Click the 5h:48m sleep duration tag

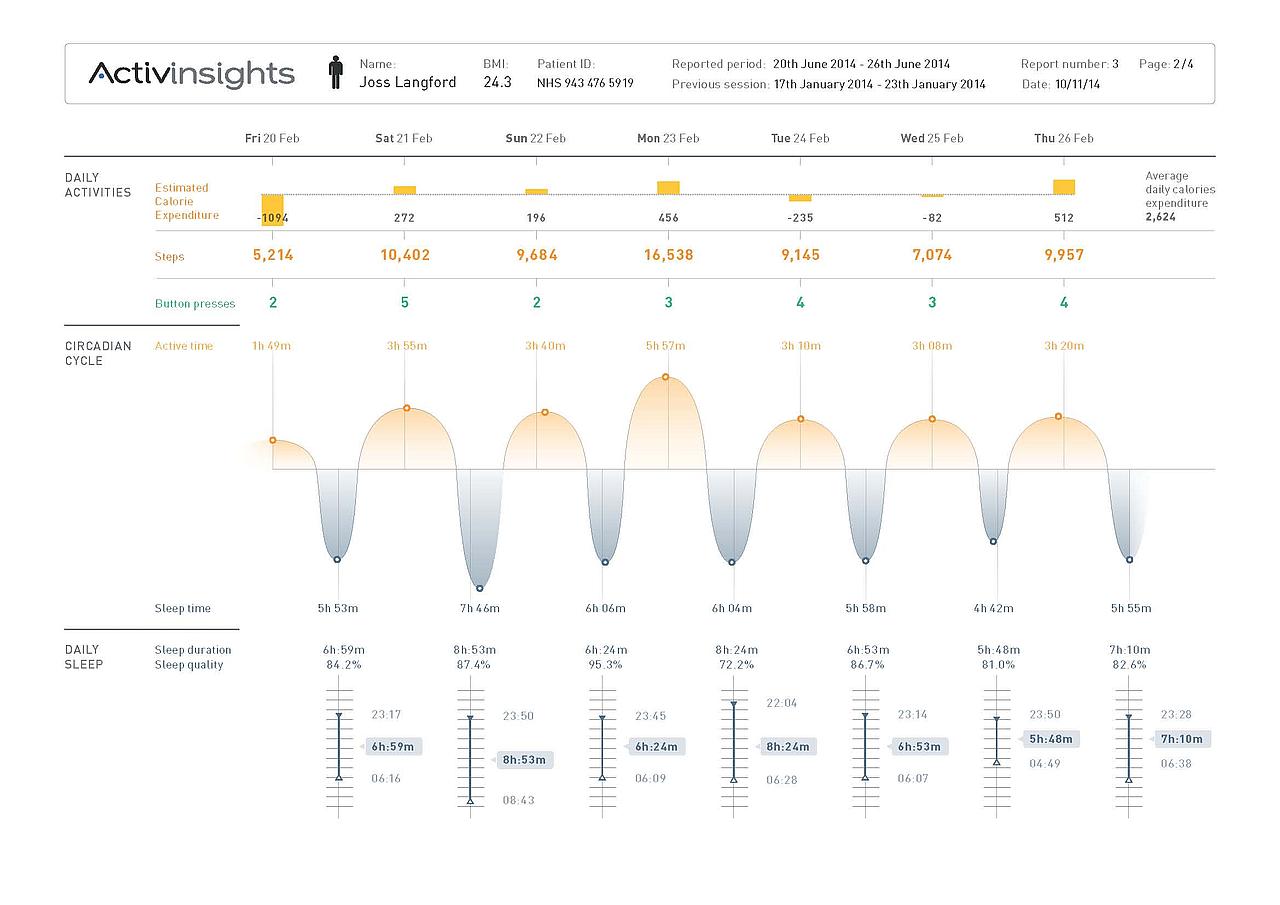(x=1050, y=739)
